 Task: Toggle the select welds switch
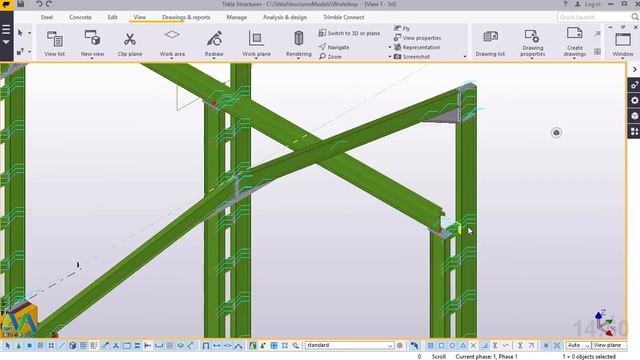105,345
